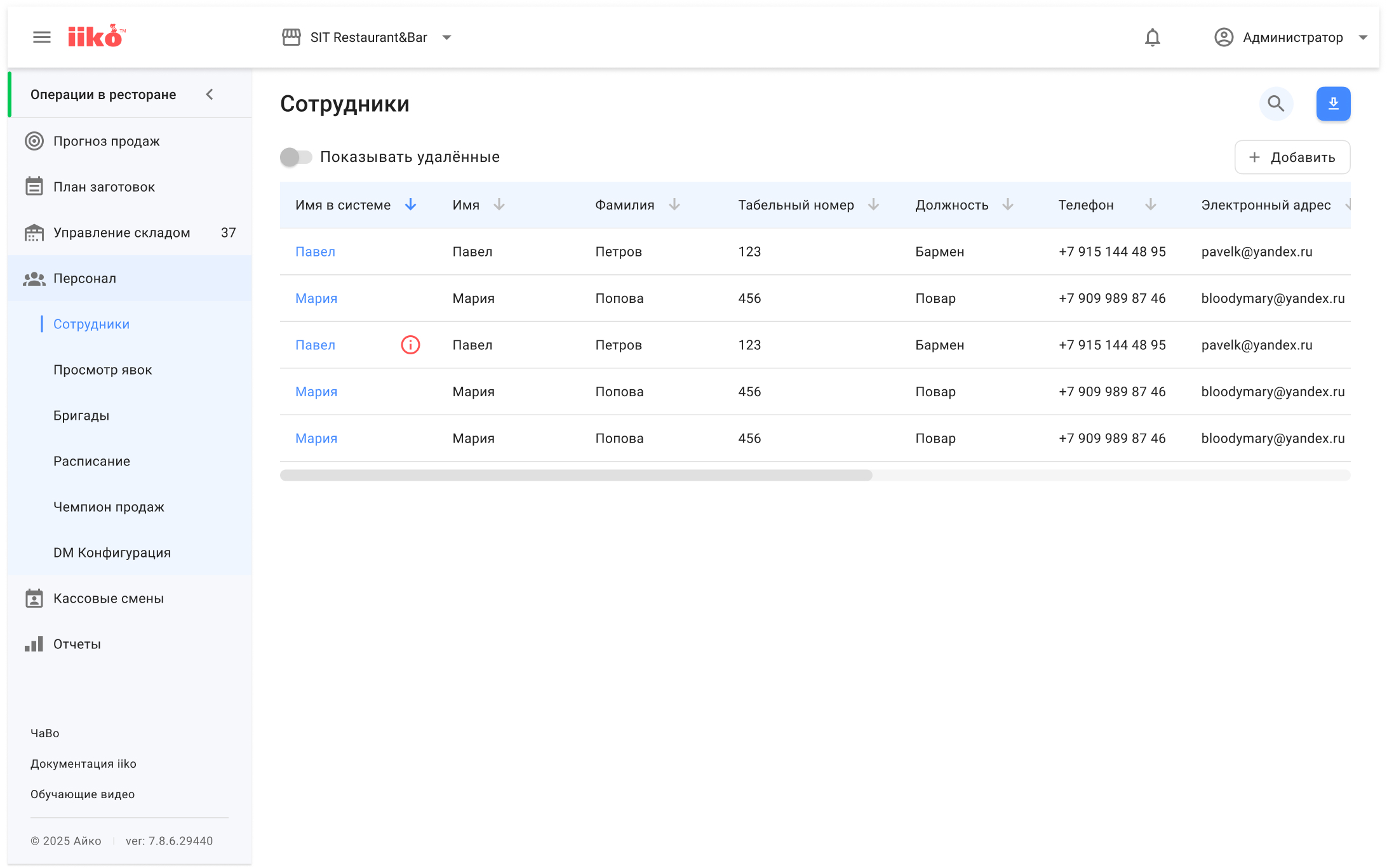Image resolution: width=1387 pixels, height=868 pixels.
Task: Click the План заготовок calendar icon
Action: 34,187
